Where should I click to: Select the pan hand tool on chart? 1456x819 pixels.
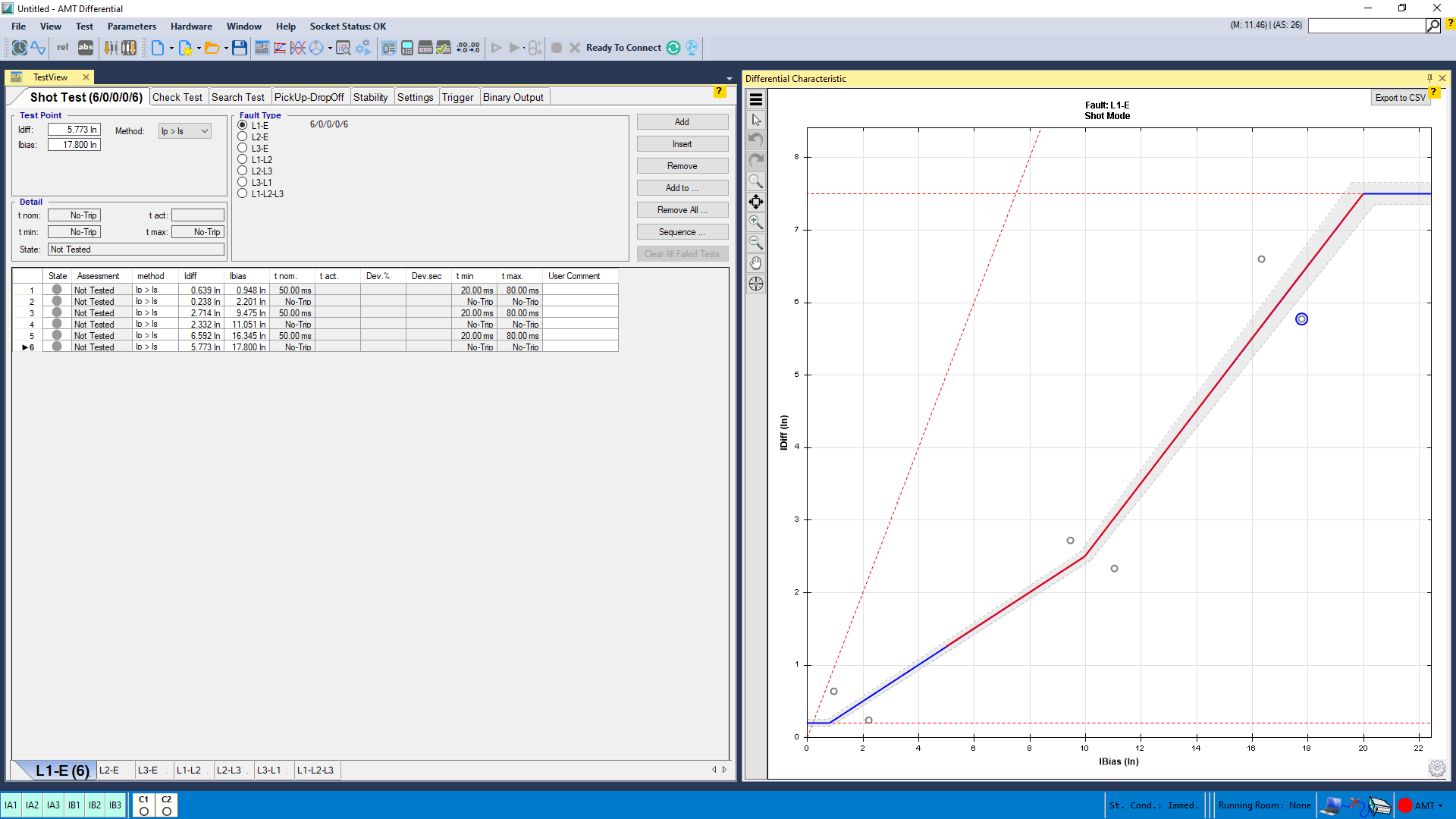(x=756, y=263)
